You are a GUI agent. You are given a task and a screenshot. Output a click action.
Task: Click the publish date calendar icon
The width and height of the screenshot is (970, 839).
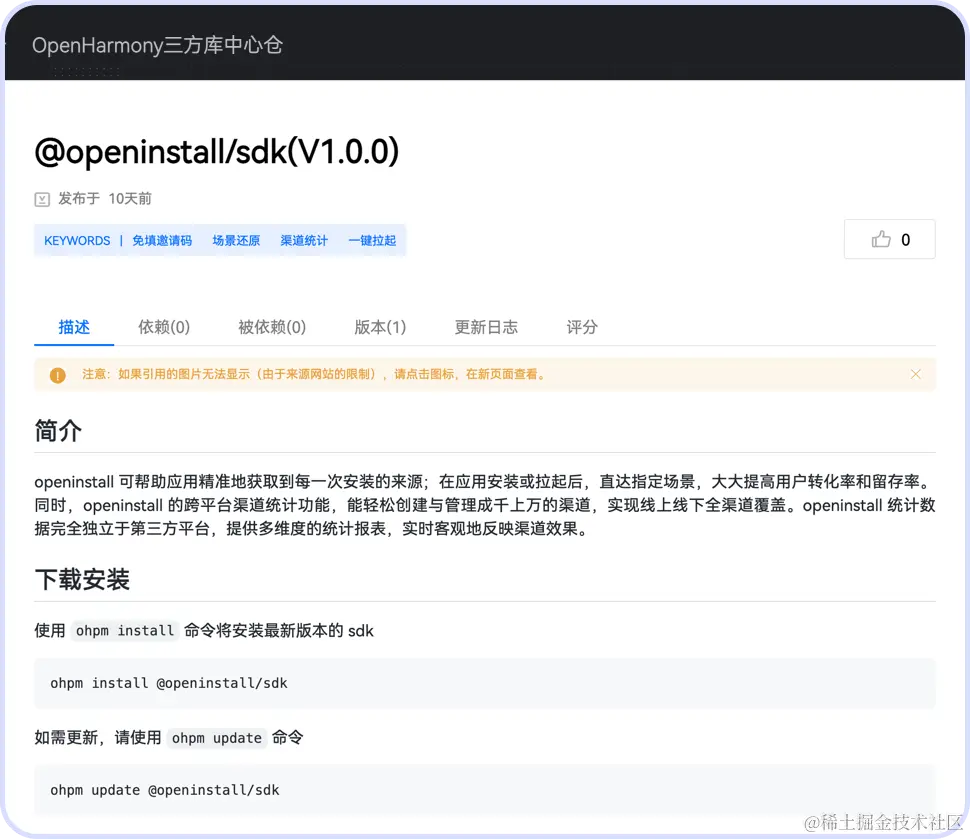(x=41, y=199)
